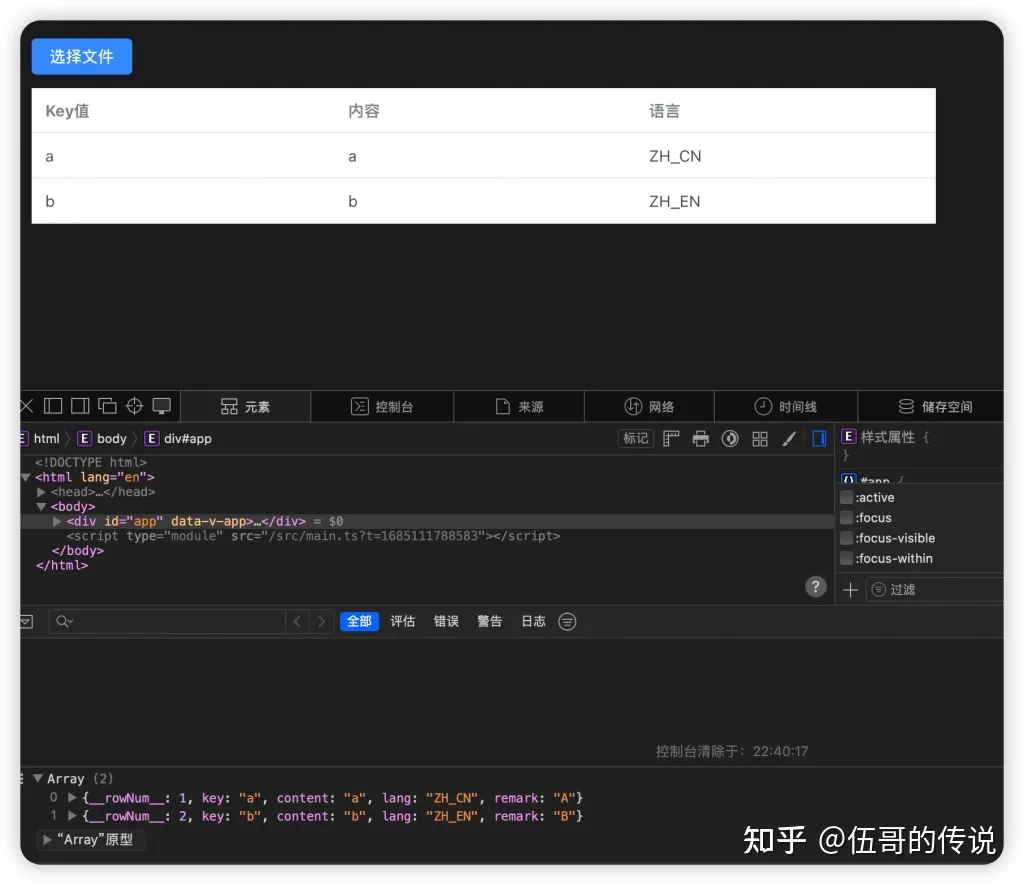Toggle the right sidebar panel icon
This screenshot has height=885, width=1024.
click(820, 438)
